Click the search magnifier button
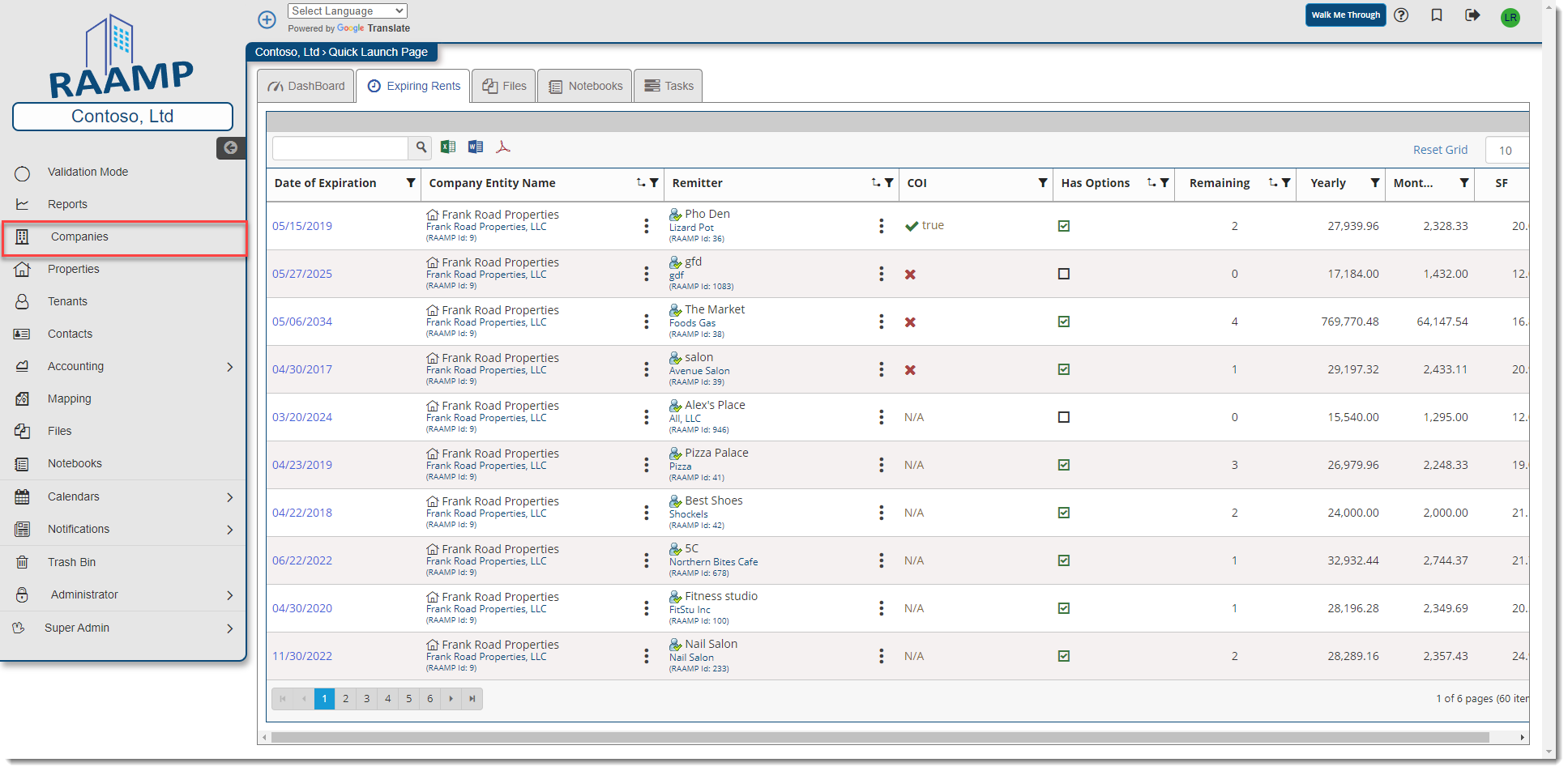1568x771 pixels. [x=421, y=147]
